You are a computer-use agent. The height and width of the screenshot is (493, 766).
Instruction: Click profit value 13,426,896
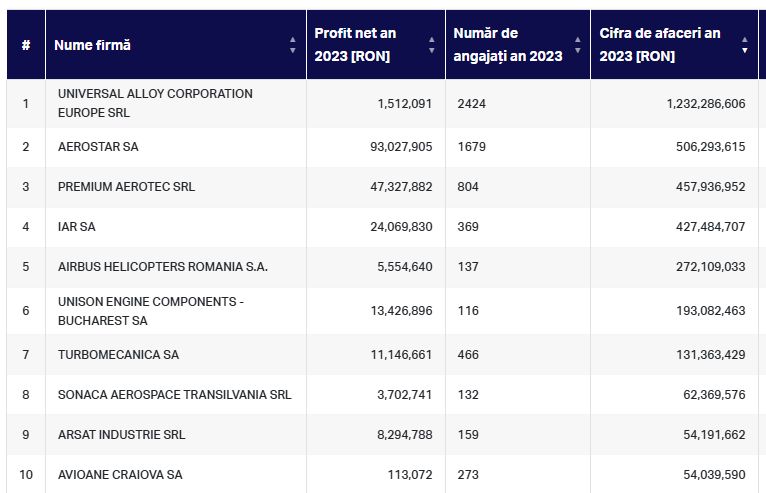(x=401, y=311)
